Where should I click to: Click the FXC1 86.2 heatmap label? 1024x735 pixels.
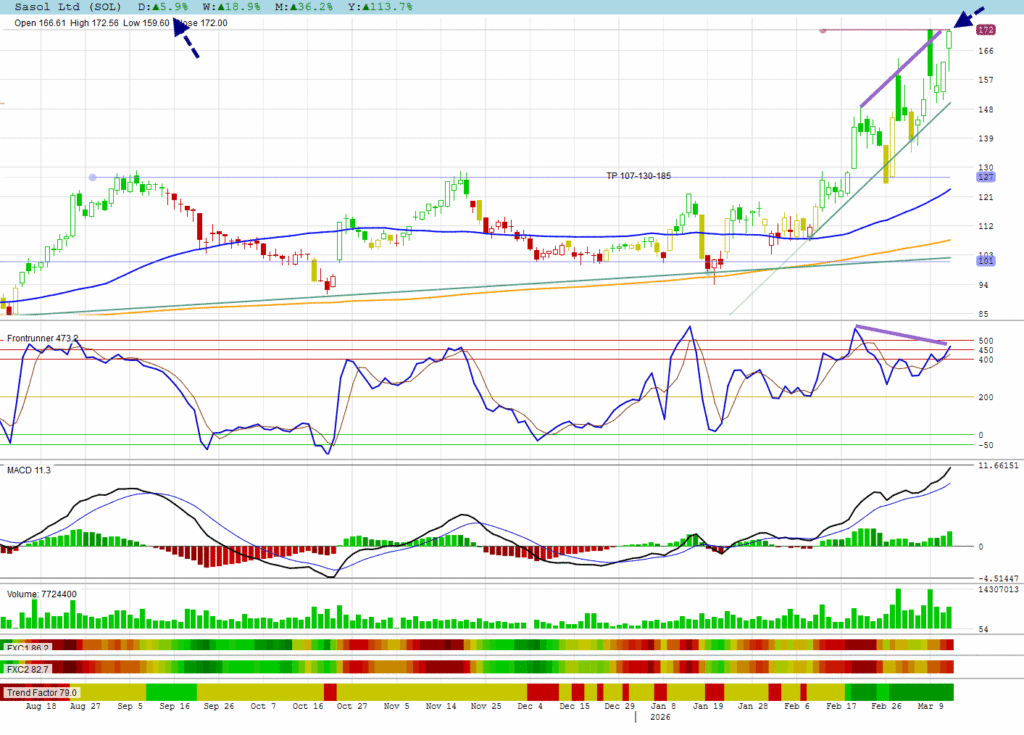tap(28, 646)
